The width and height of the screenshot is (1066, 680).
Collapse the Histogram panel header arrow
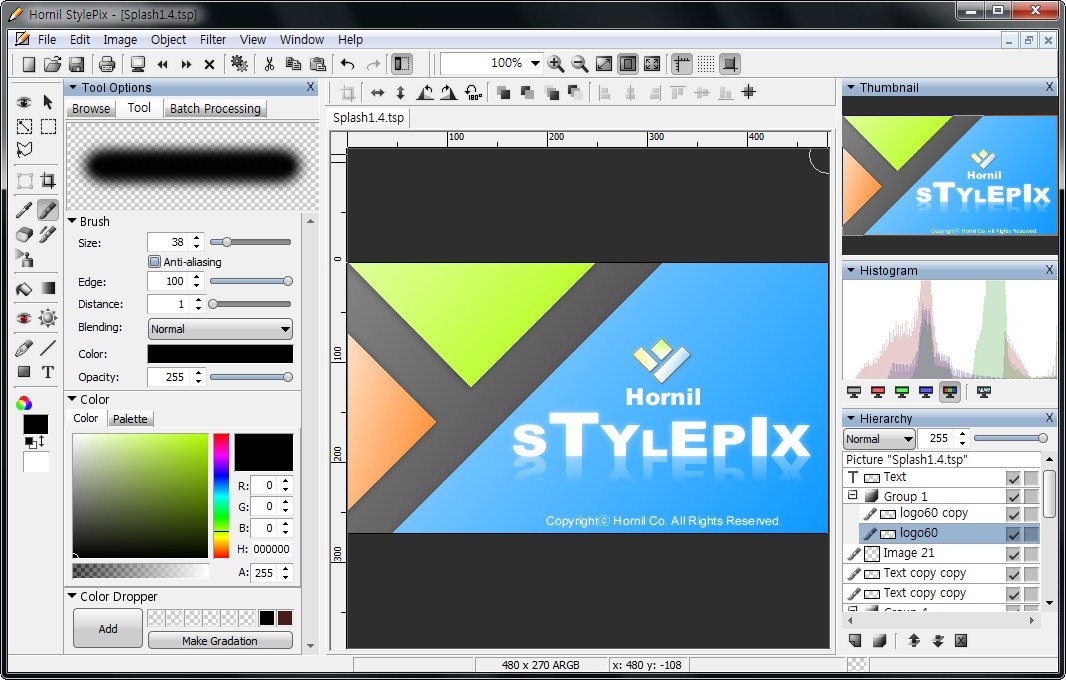pyautogui.click(x=850, y=271)
